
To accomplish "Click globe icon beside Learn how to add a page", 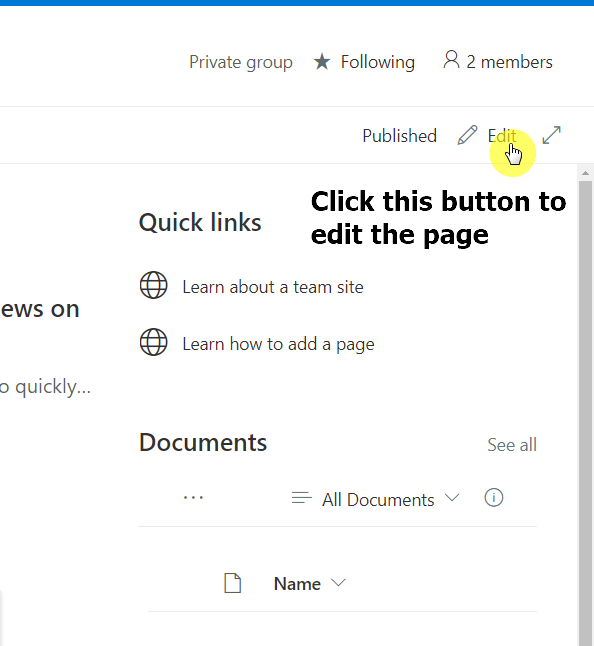I will tap(154, 342).
